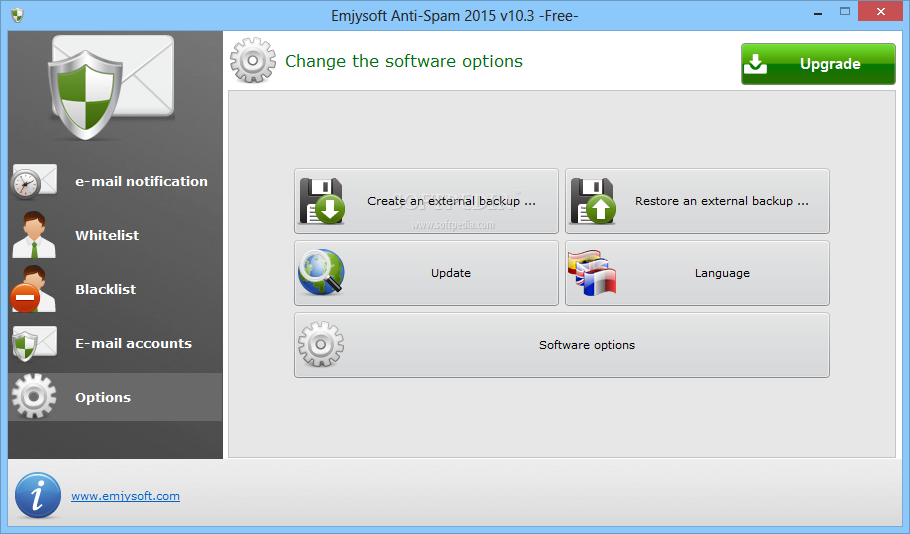Close the Emjysoft Anti-Spam window

pos(881,12)
